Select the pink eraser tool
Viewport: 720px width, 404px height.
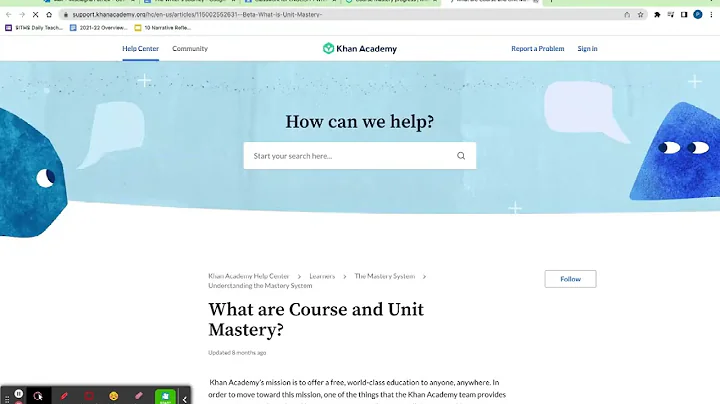[x=139, y=396]
